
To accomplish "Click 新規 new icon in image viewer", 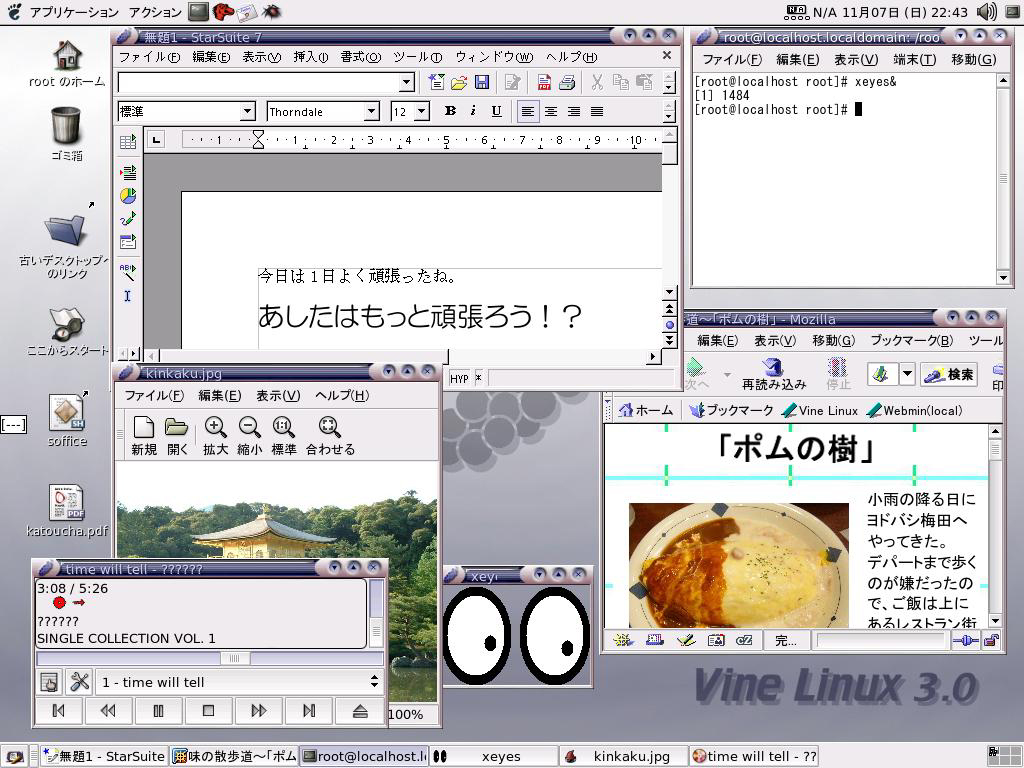I will pos(144,436).
